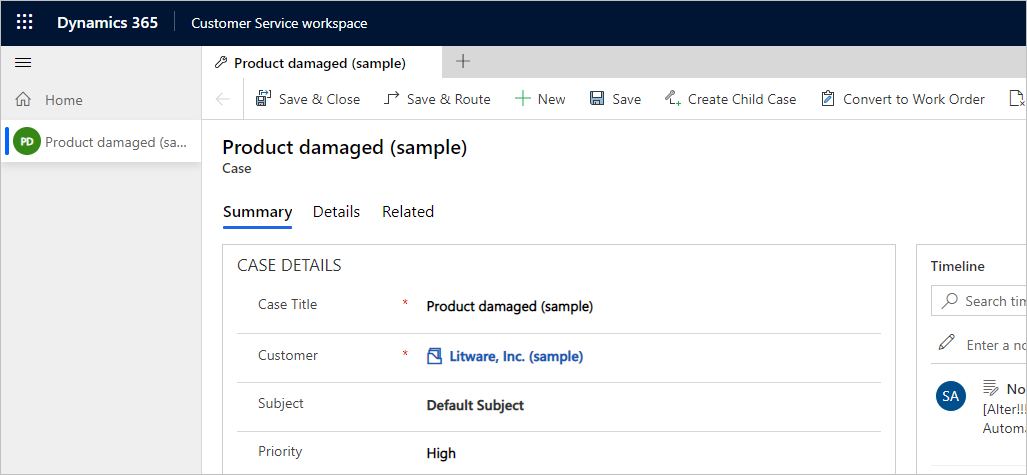Click the account icon beside Litware, Inc.
This screenshot has height=475, width=1027.
pyautogui.click(x=435, y=356)
